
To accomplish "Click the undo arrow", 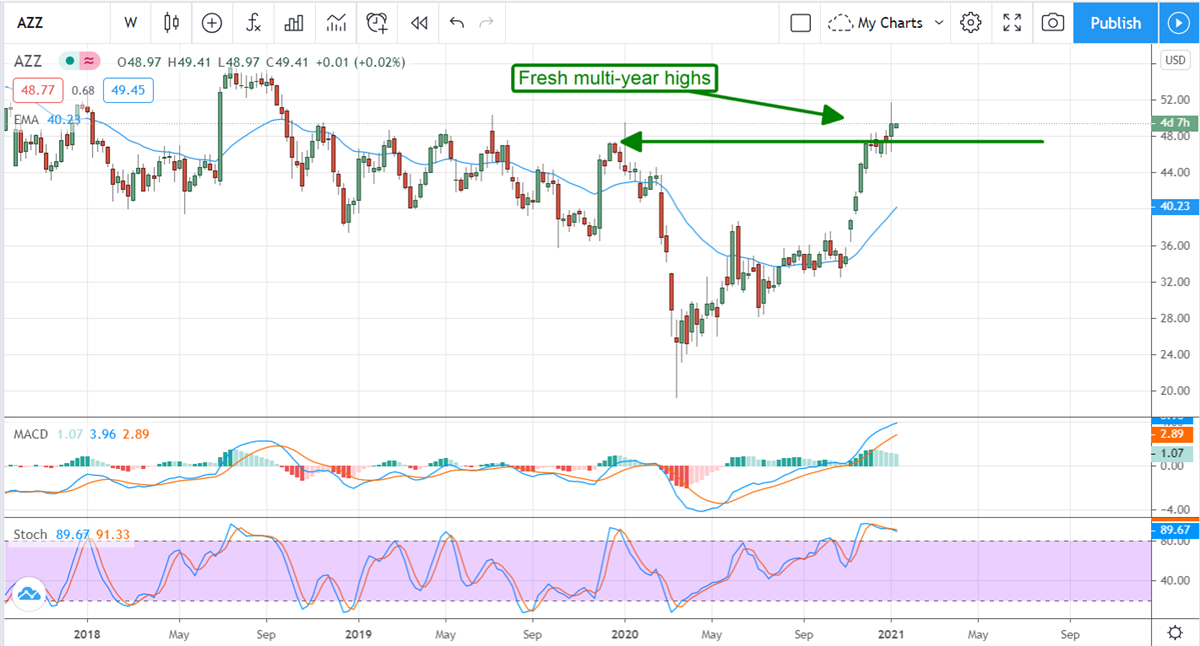I will [457, 22].
